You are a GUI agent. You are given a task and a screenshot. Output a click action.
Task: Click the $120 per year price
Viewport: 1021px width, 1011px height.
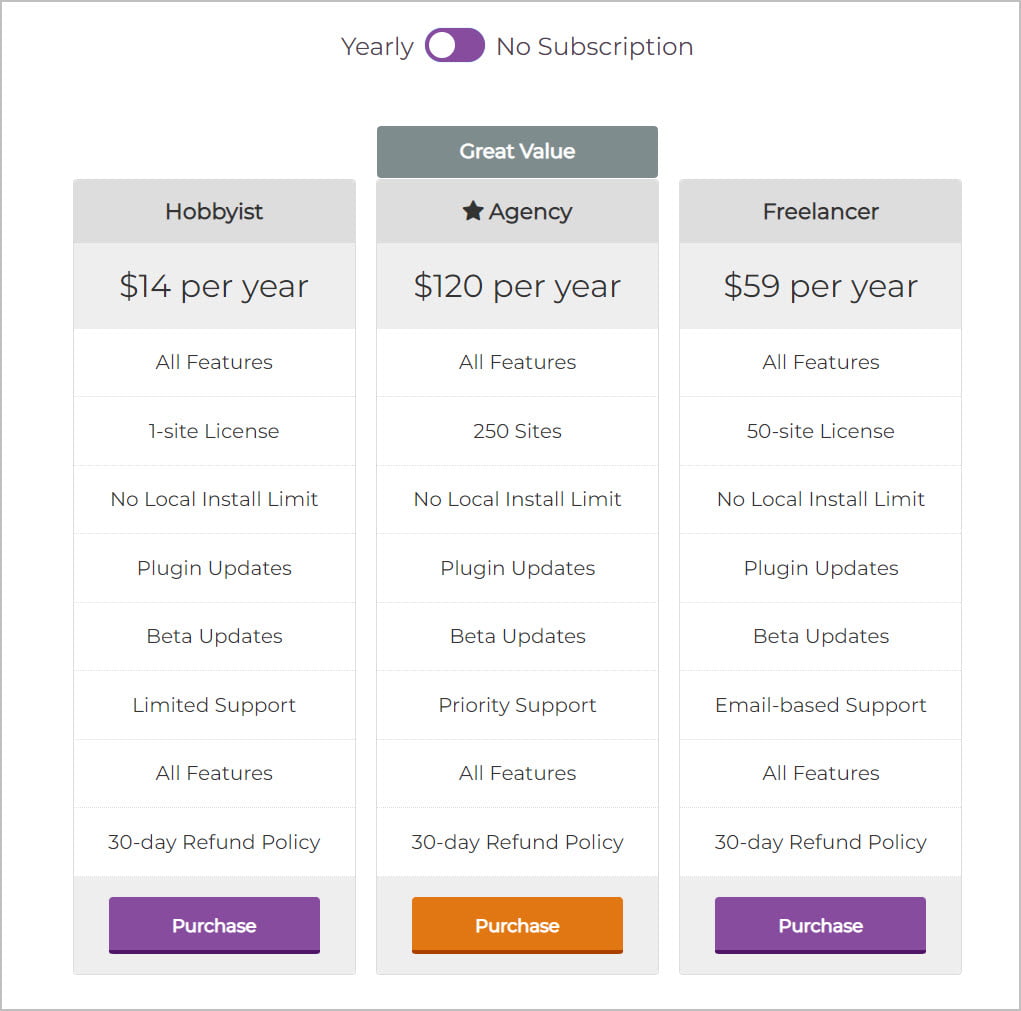pyautogui.click(x=517, y=286)
